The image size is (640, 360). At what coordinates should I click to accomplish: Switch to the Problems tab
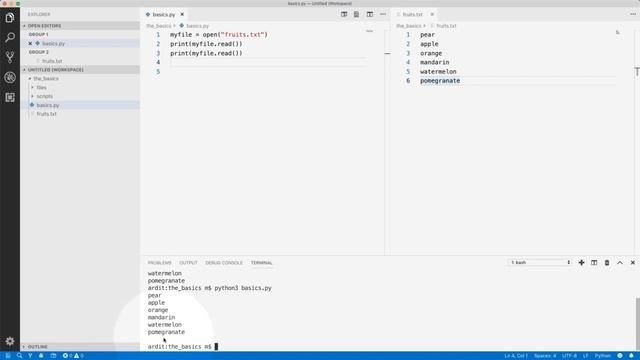(160, 263)
